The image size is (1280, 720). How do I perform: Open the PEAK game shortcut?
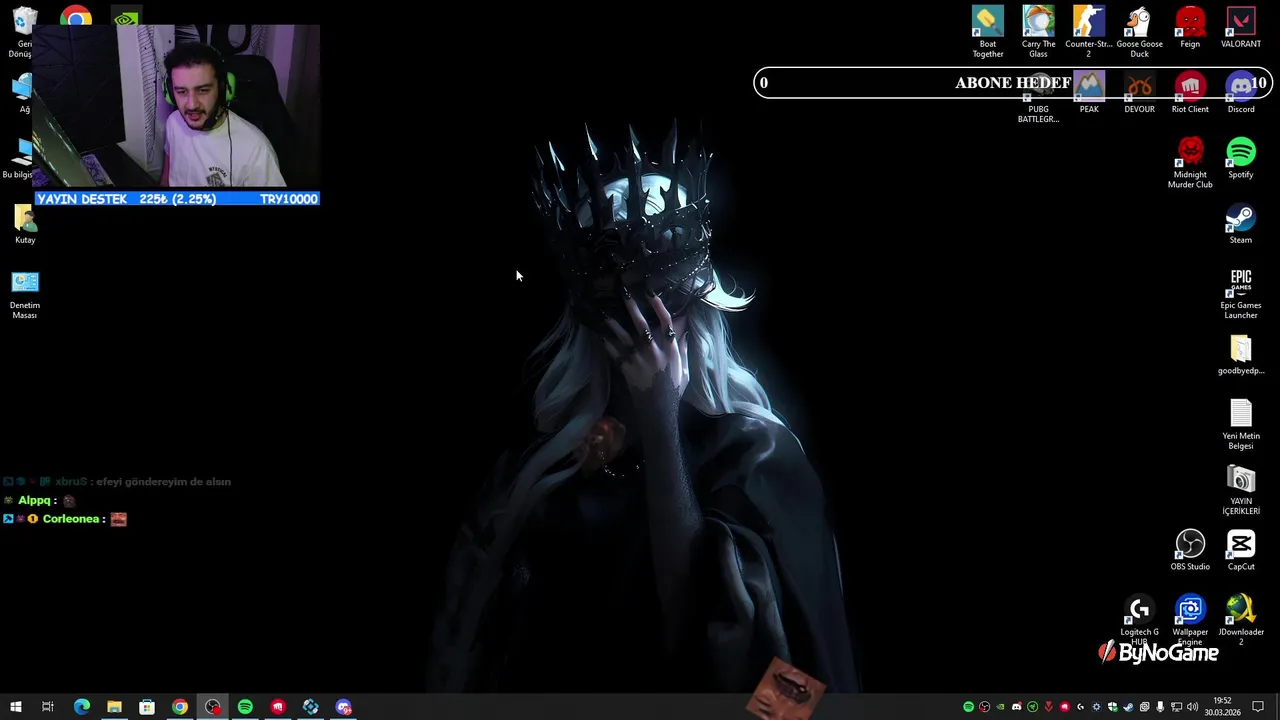point(1089,93)
